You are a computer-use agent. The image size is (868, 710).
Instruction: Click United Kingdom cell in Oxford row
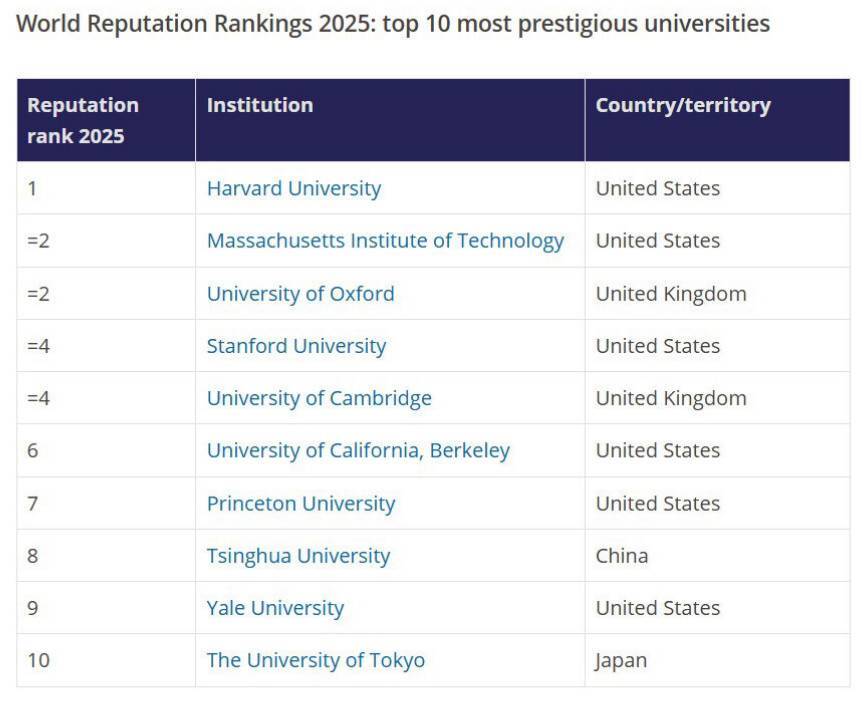(671, 294)
